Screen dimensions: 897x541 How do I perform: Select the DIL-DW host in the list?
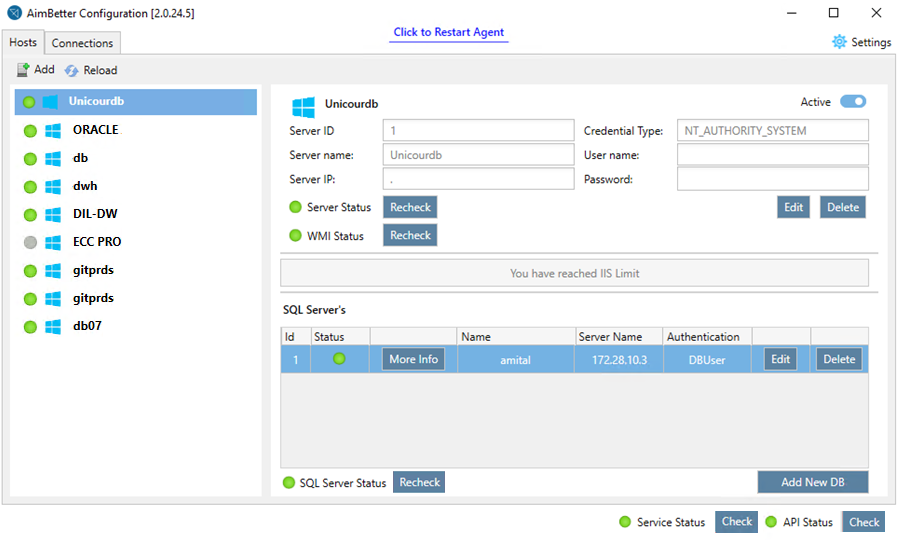136,214
